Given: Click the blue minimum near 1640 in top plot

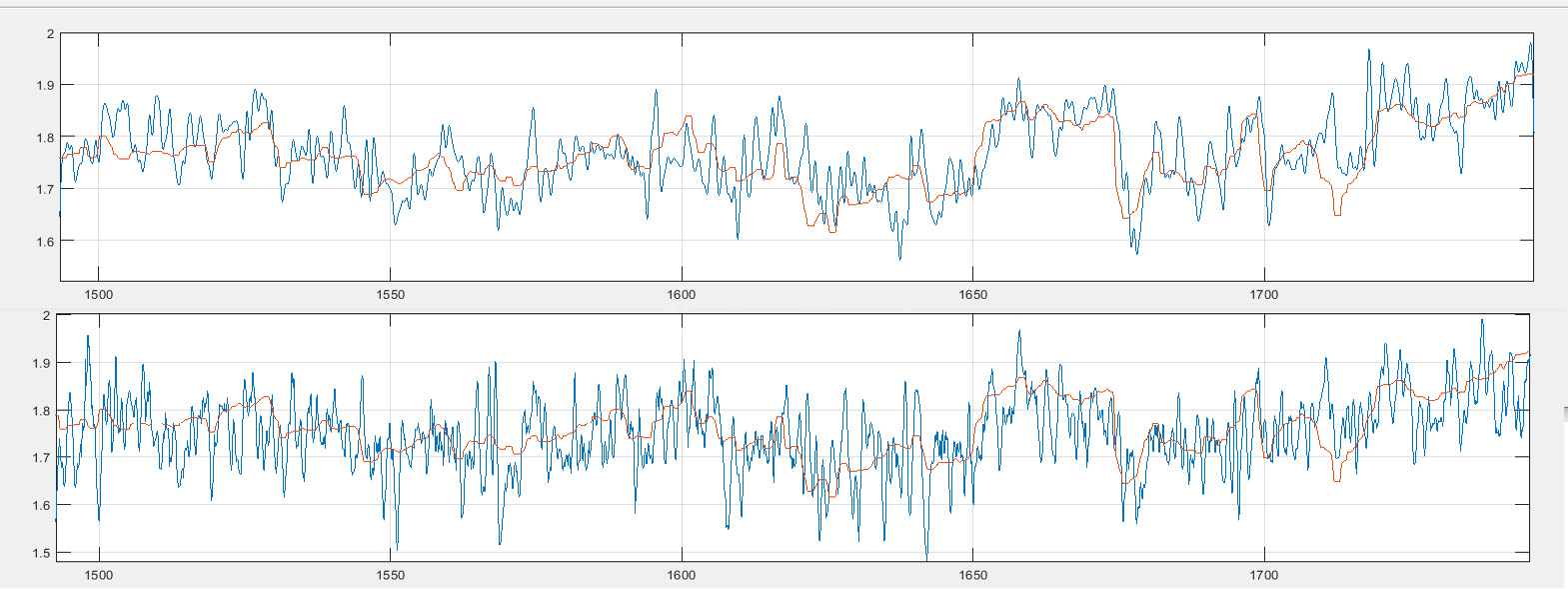Looking at the screenshot, I should [x=899, y=259].
